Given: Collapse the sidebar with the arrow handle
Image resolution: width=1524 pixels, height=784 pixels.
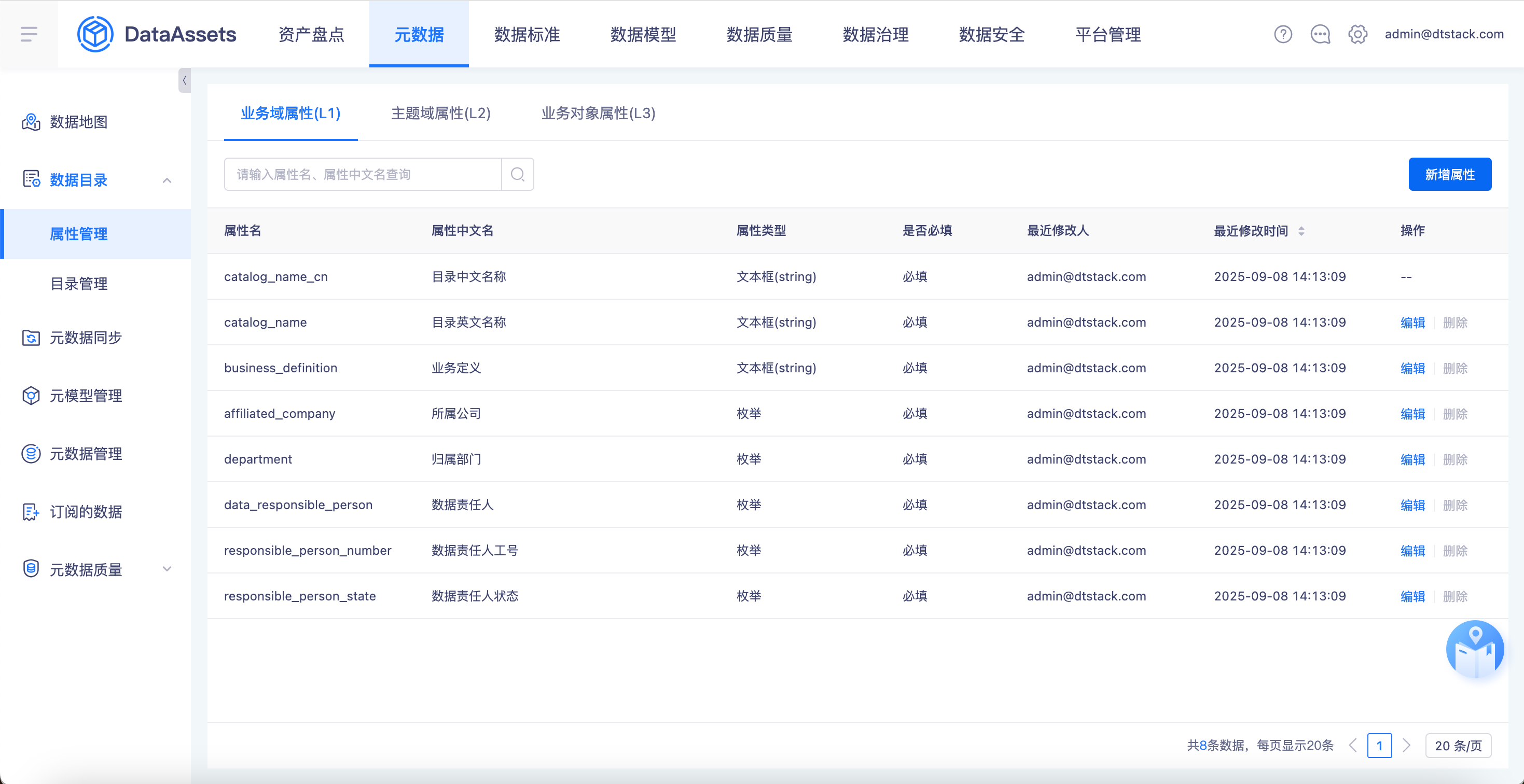Looking at the screenshot, I should [185, 80].
